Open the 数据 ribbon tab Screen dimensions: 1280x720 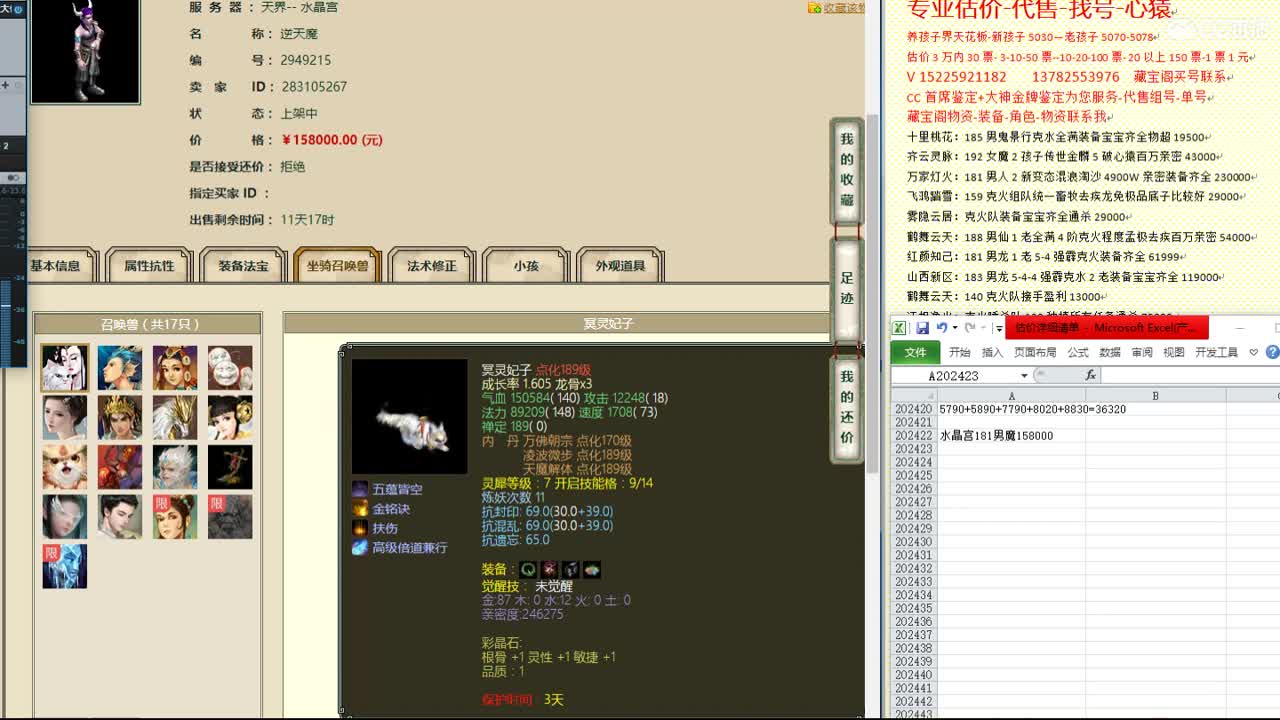[1110, 352]
